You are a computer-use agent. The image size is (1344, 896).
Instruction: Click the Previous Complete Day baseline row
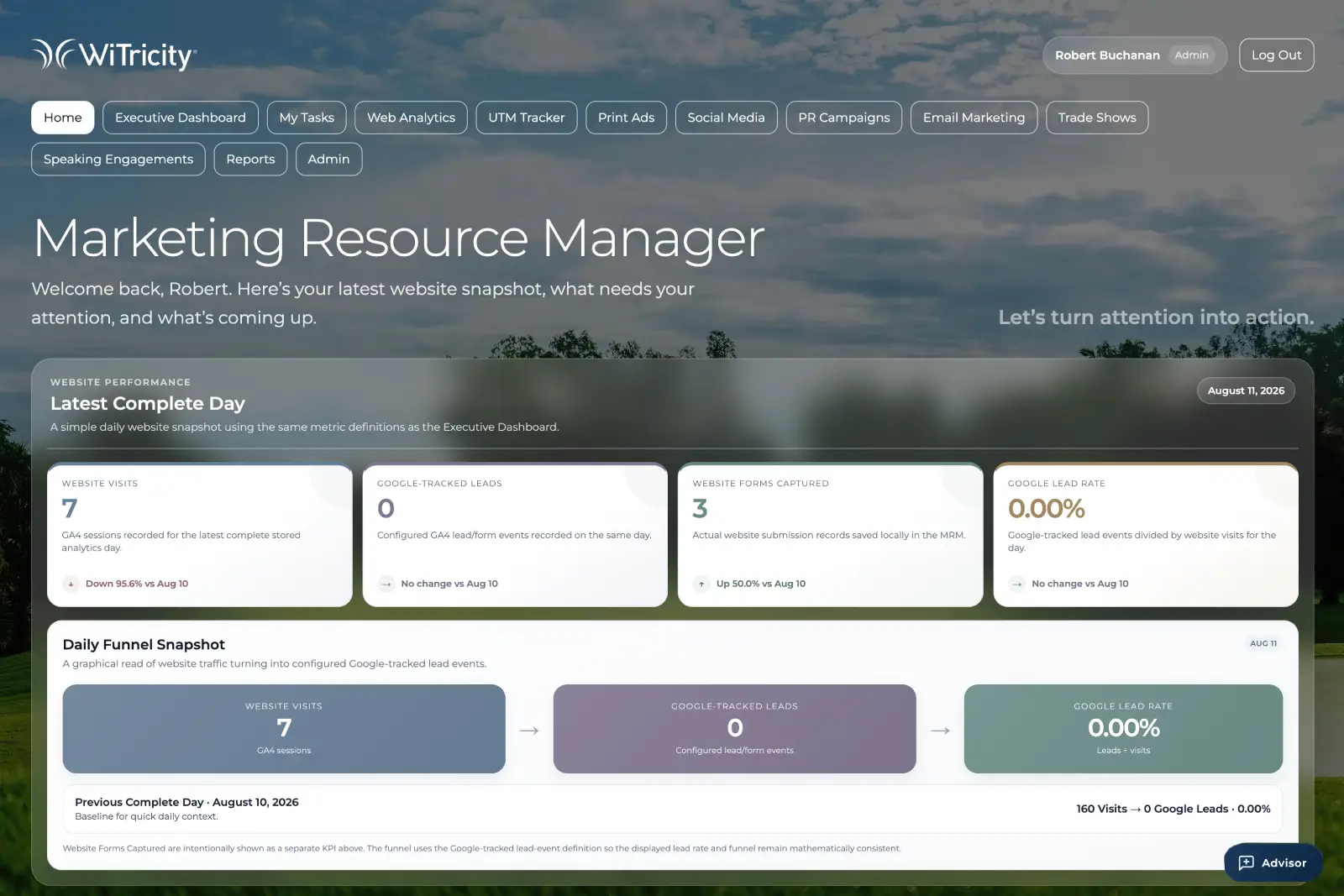[672, 809]
